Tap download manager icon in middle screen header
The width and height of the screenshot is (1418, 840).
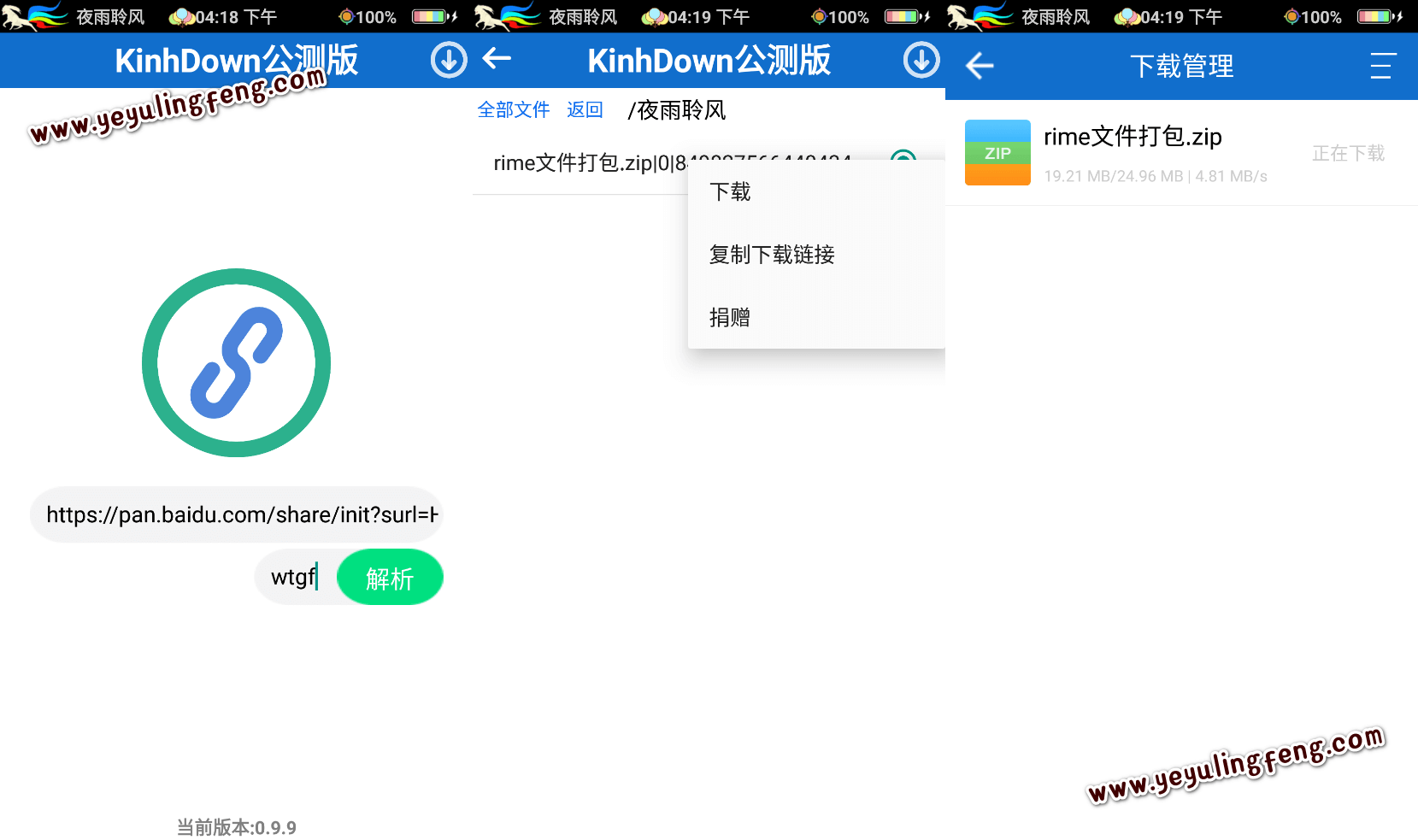click(x=921, y=60)
